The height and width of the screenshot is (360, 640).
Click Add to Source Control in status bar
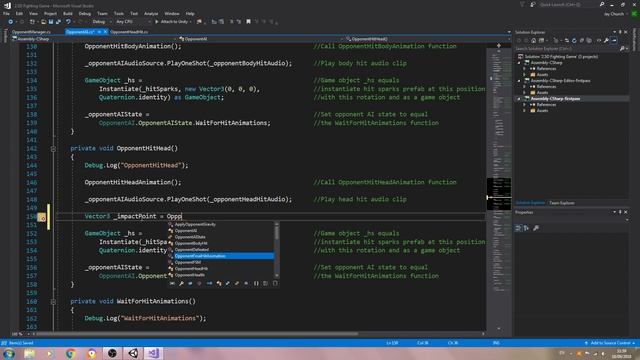[x=610, y=343]
